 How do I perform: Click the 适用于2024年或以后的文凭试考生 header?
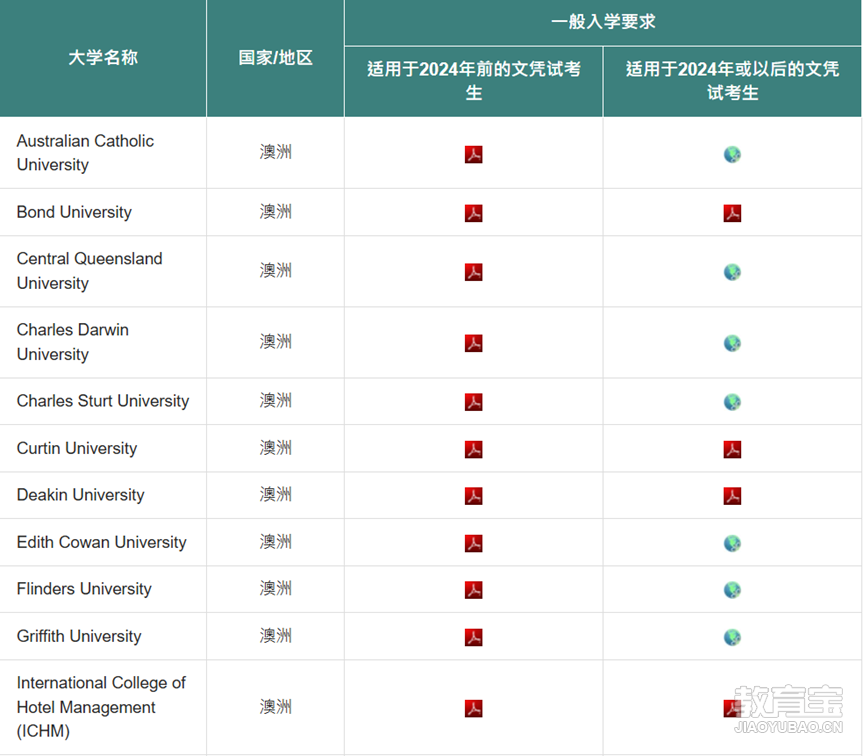732,81
